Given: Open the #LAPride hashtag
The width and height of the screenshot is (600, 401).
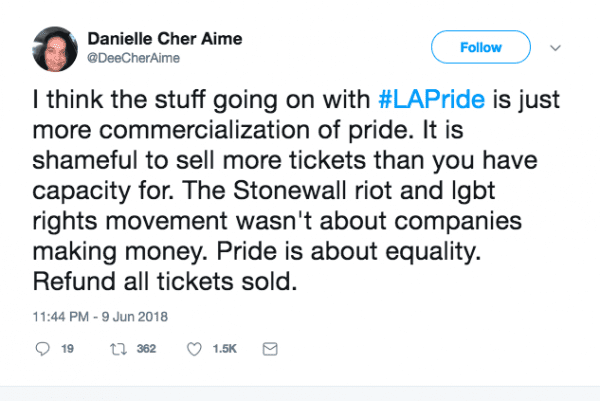Looking at the screenshot, I should coord(432,99).
